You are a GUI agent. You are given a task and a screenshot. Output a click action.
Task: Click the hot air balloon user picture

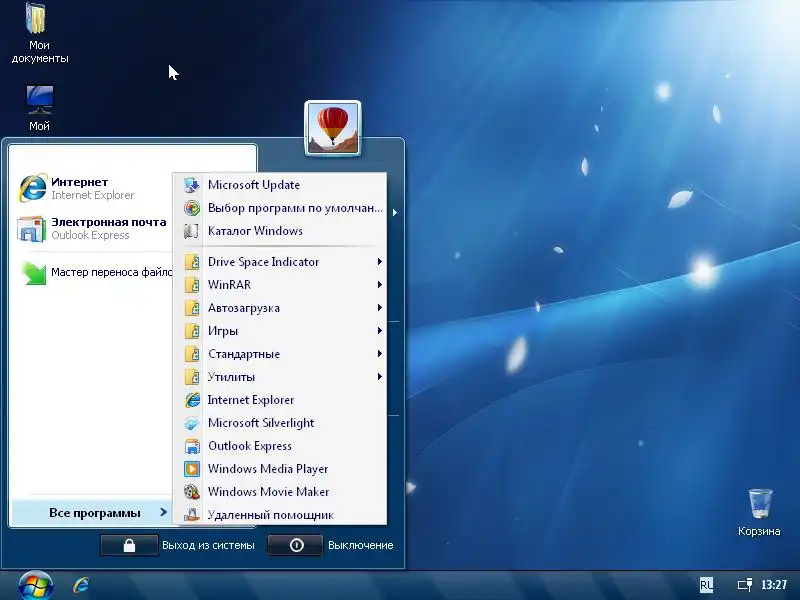click(x=333, y=128)
